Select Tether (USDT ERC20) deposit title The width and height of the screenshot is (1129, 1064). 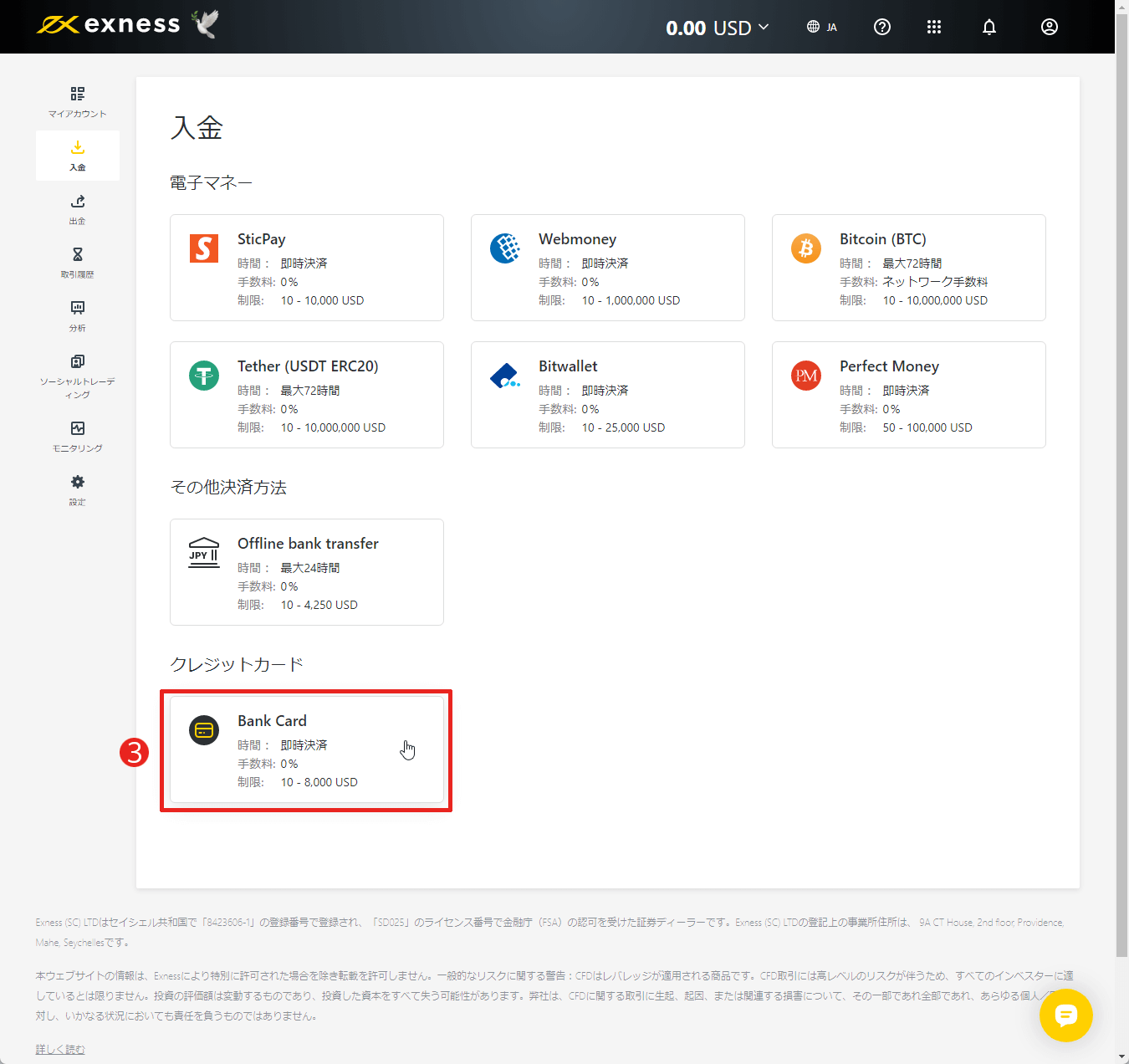(x=308, y=366)
